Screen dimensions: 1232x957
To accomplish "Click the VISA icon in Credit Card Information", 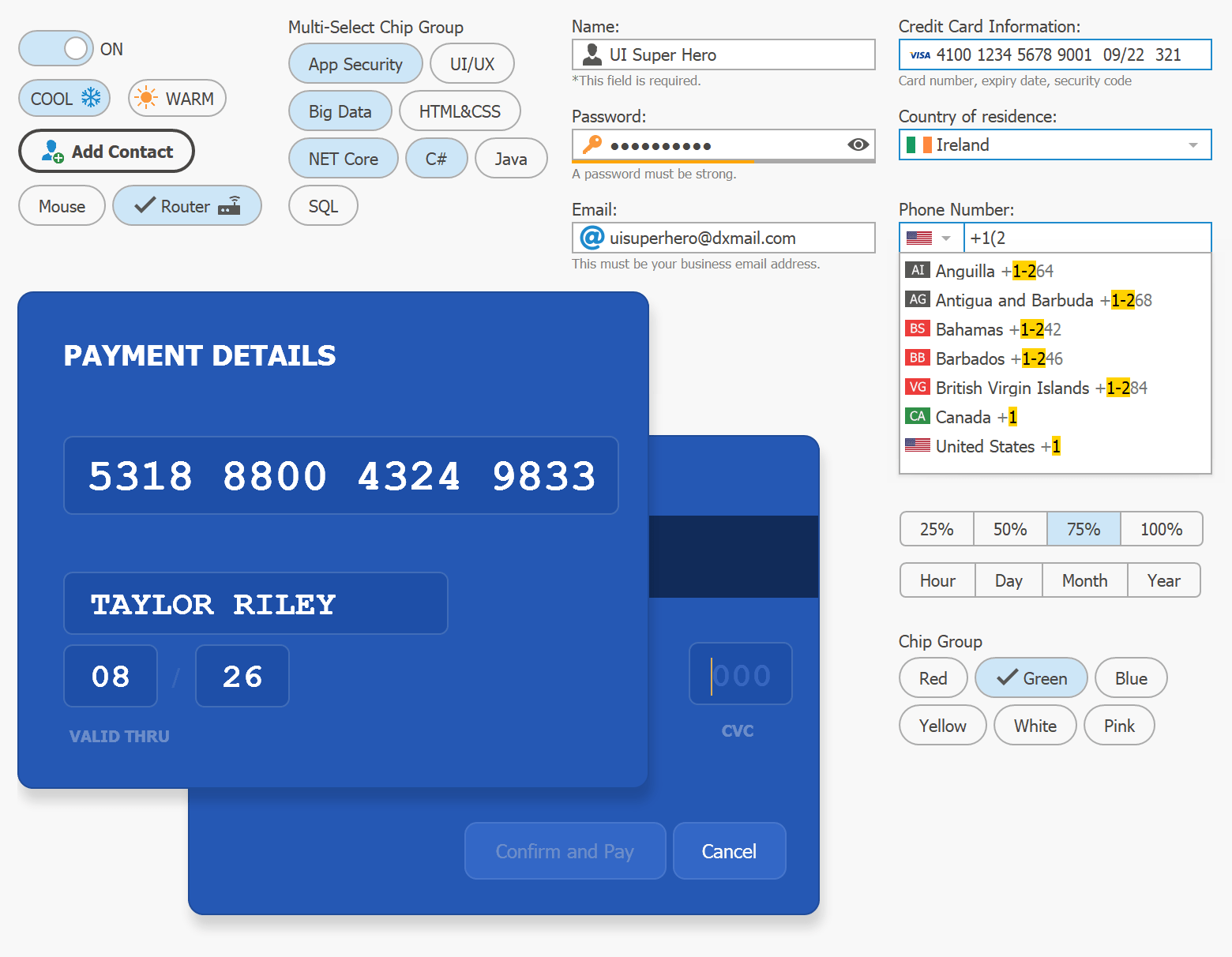I will [918, 54].
